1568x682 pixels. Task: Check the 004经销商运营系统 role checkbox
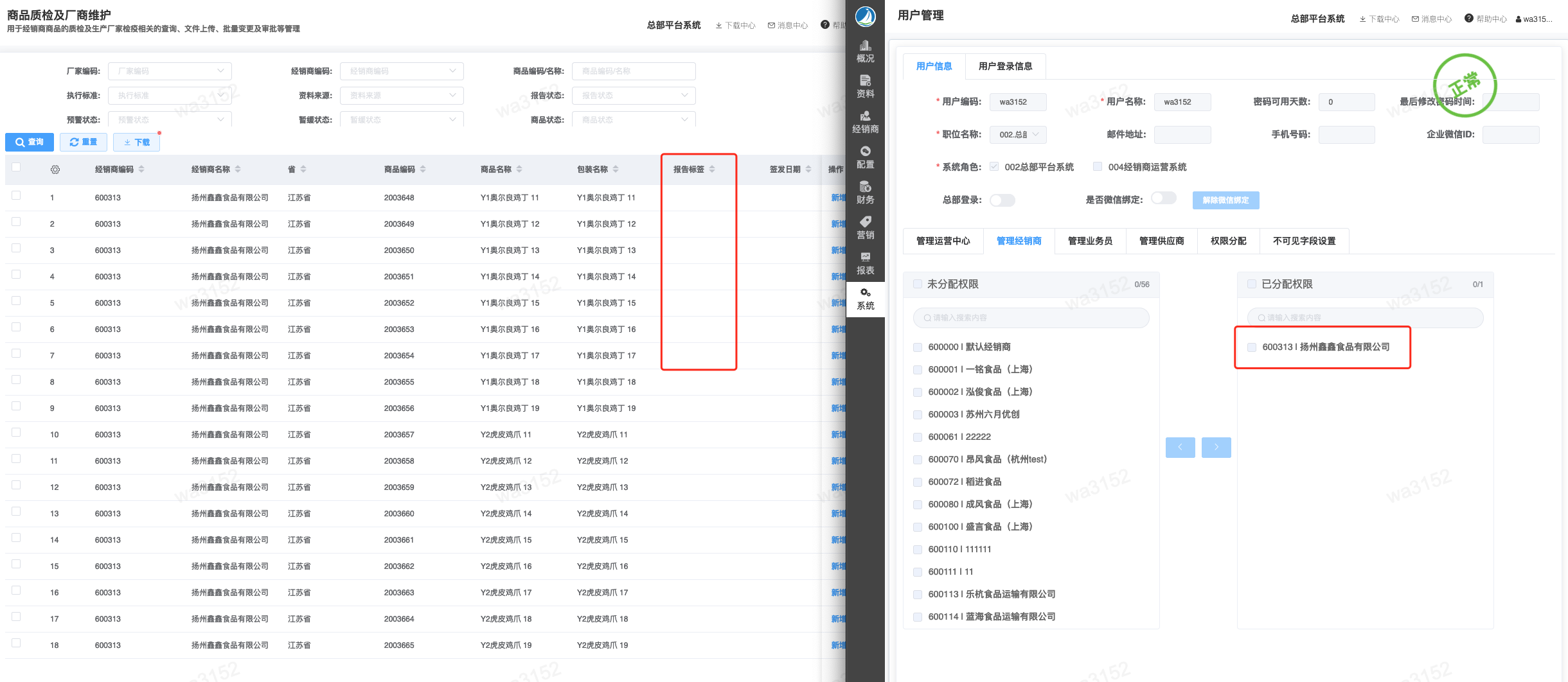pyautogui.click(x=1098, y=167)
